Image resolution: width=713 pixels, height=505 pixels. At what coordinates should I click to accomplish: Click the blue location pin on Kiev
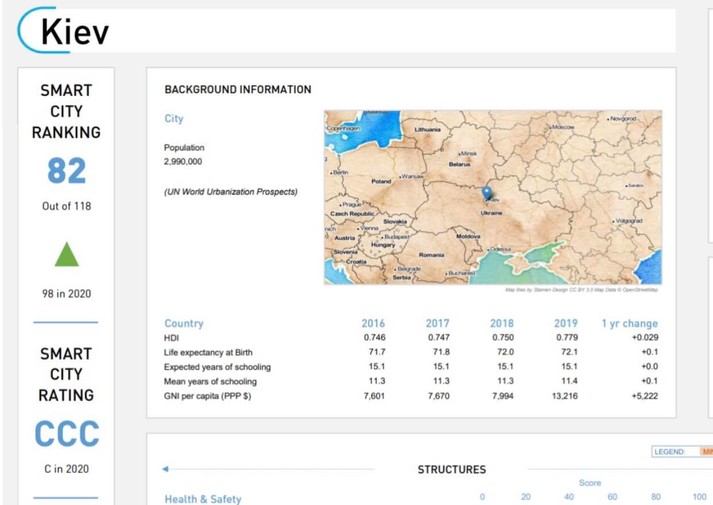point(487,193)
